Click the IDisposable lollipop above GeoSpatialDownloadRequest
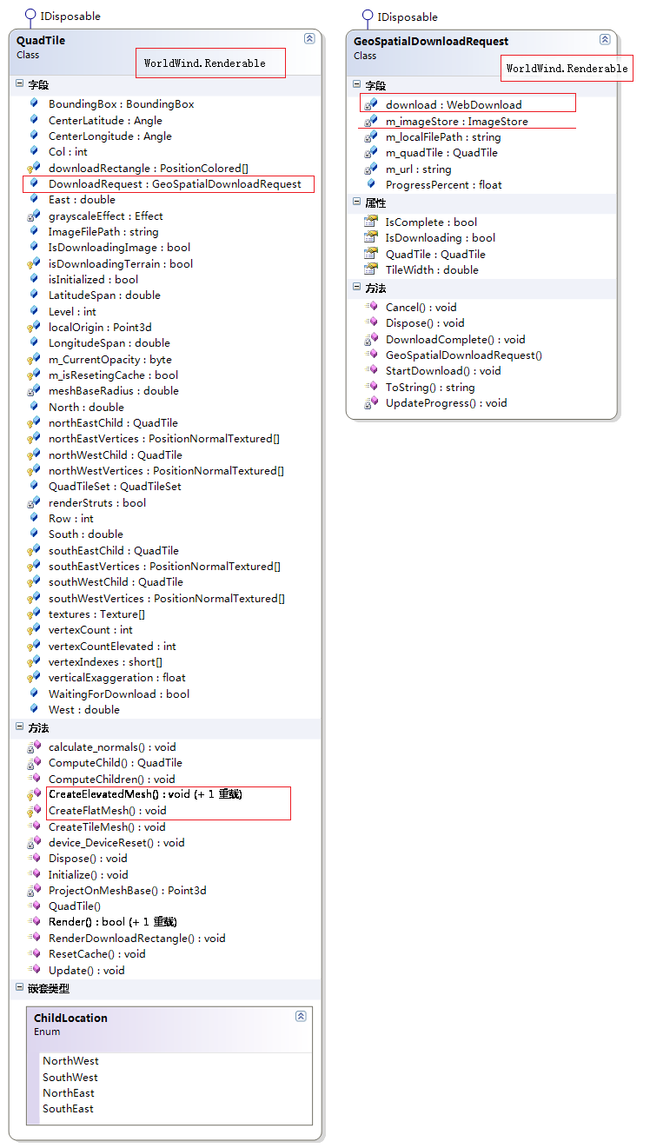This screenshot has height=1148, width=650. [x=367, y=17]
